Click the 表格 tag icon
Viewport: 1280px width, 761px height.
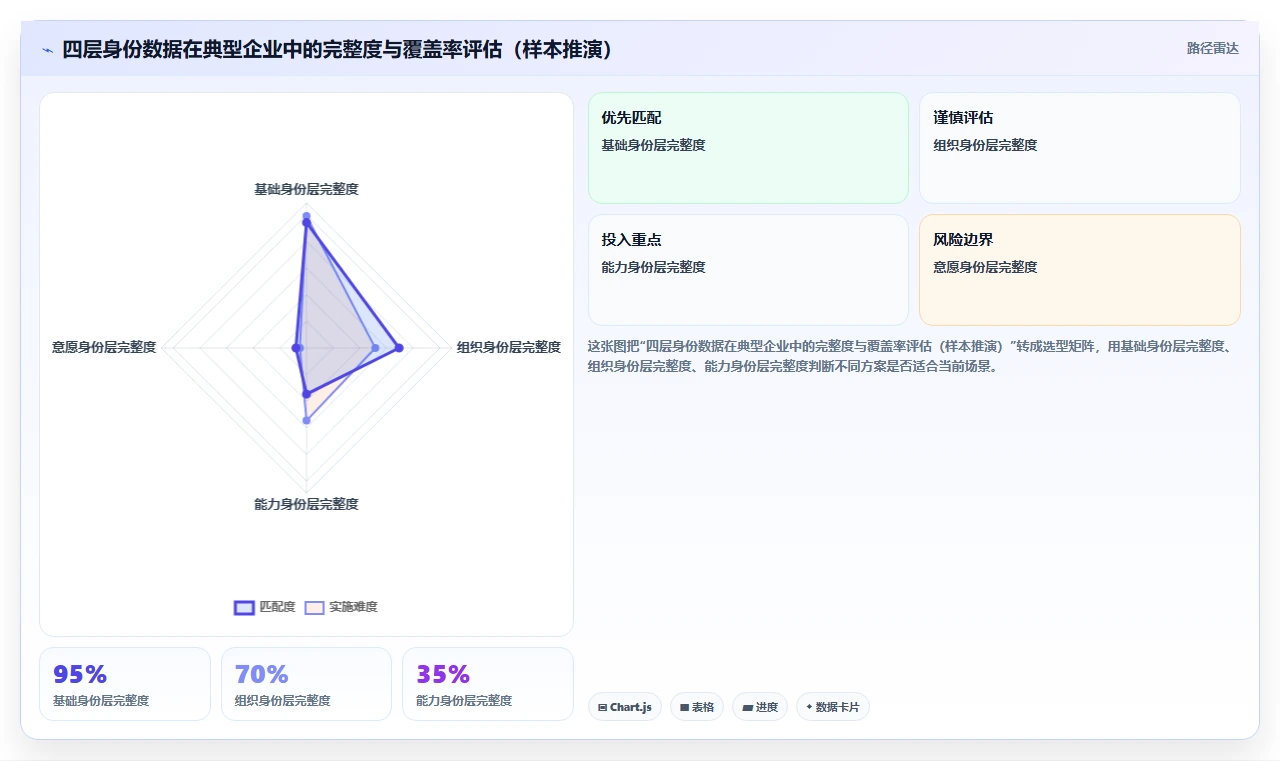[x=684, y=707]
